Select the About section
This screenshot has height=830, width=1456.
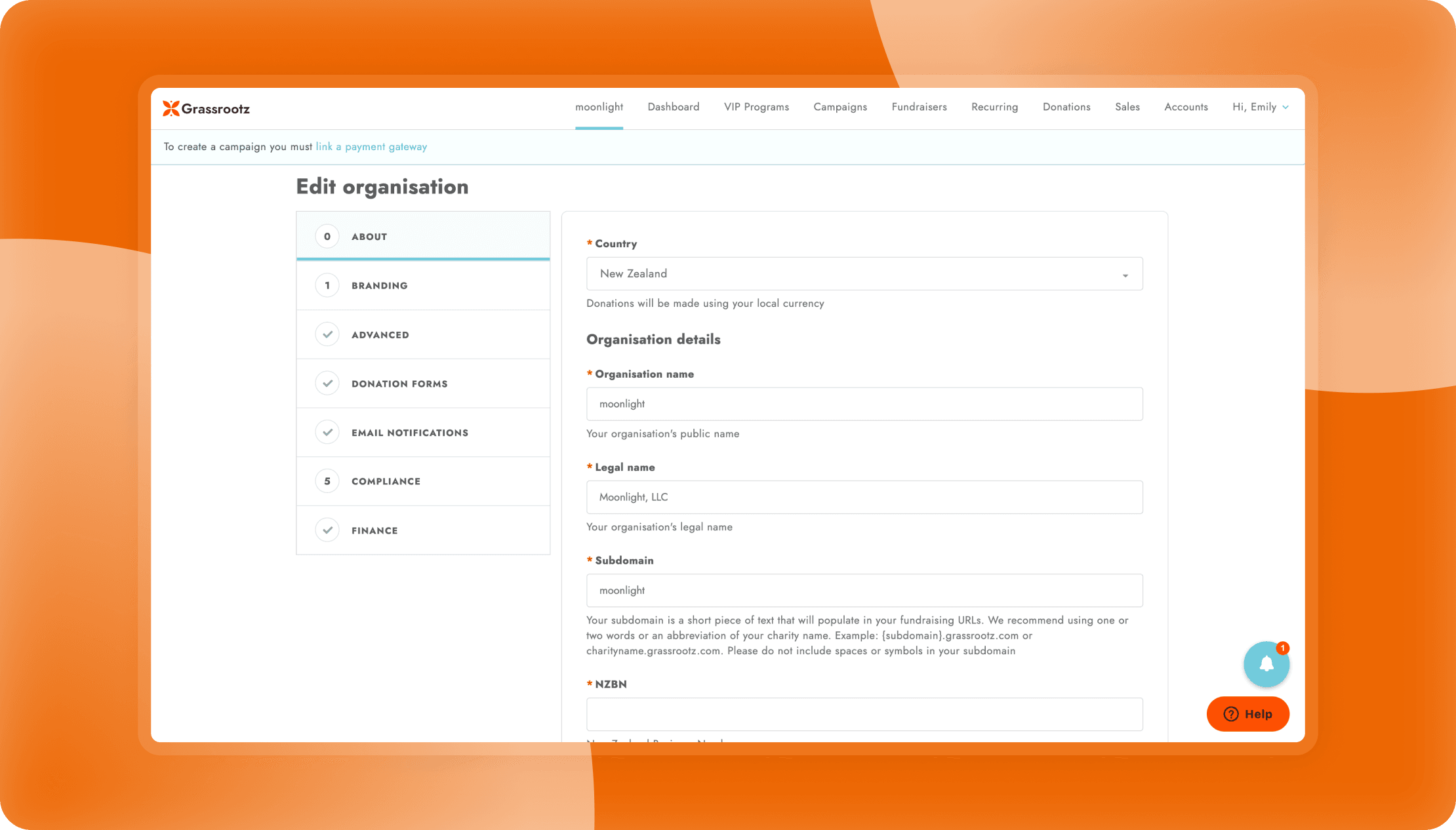[423, 236]
